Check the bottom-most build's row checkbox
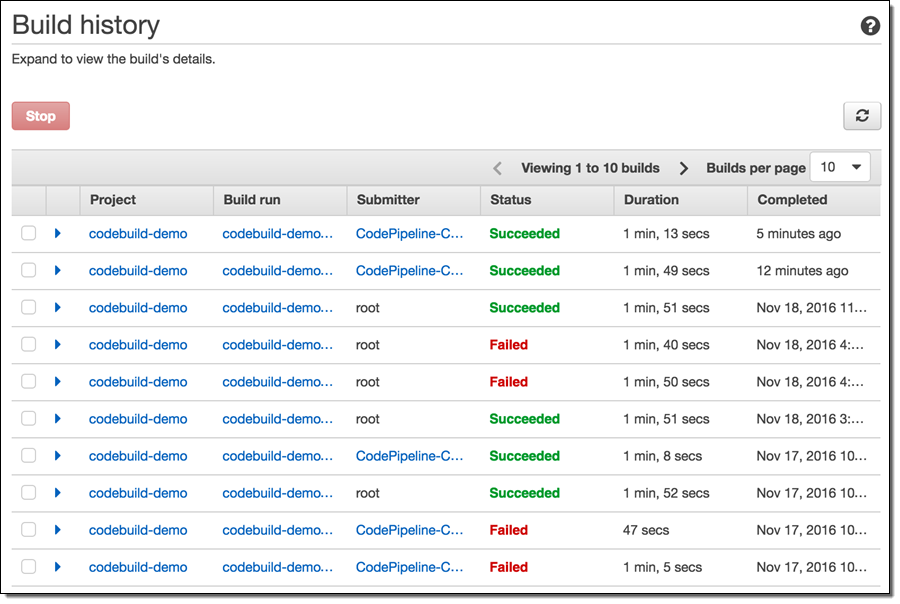 point(29,566)
